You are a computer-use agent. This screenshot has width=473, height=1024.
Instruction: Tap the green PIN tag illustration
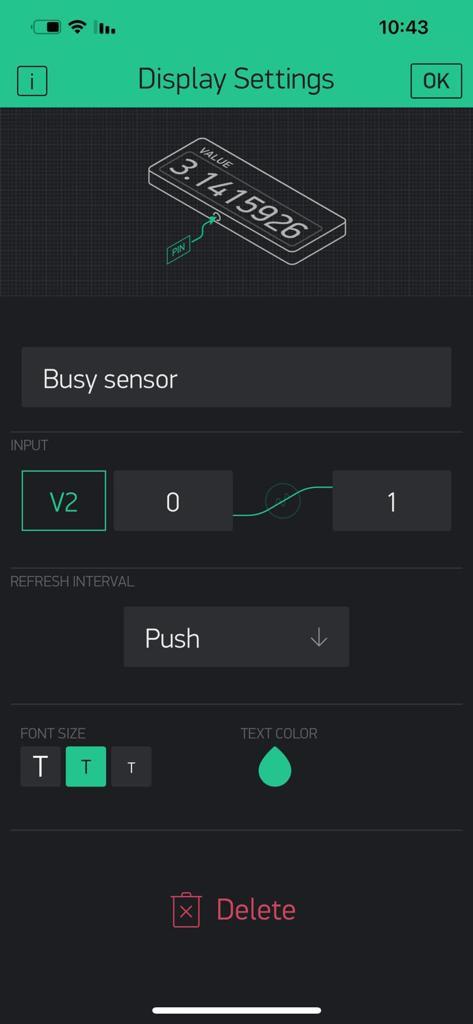click(x=178, y=249)
